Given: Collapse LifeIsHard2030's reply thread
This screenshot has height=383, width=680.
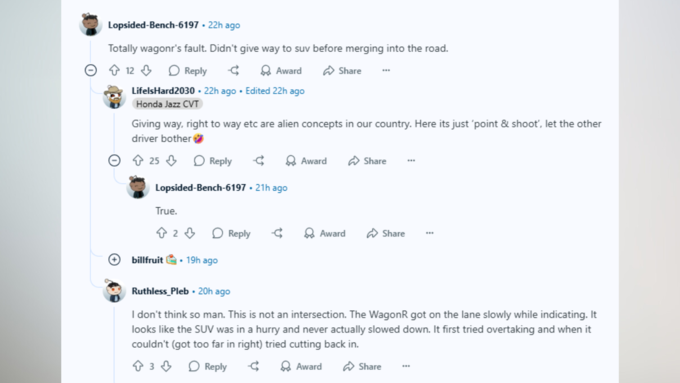Looking at the screenshot, I should (x=114, y=160).
